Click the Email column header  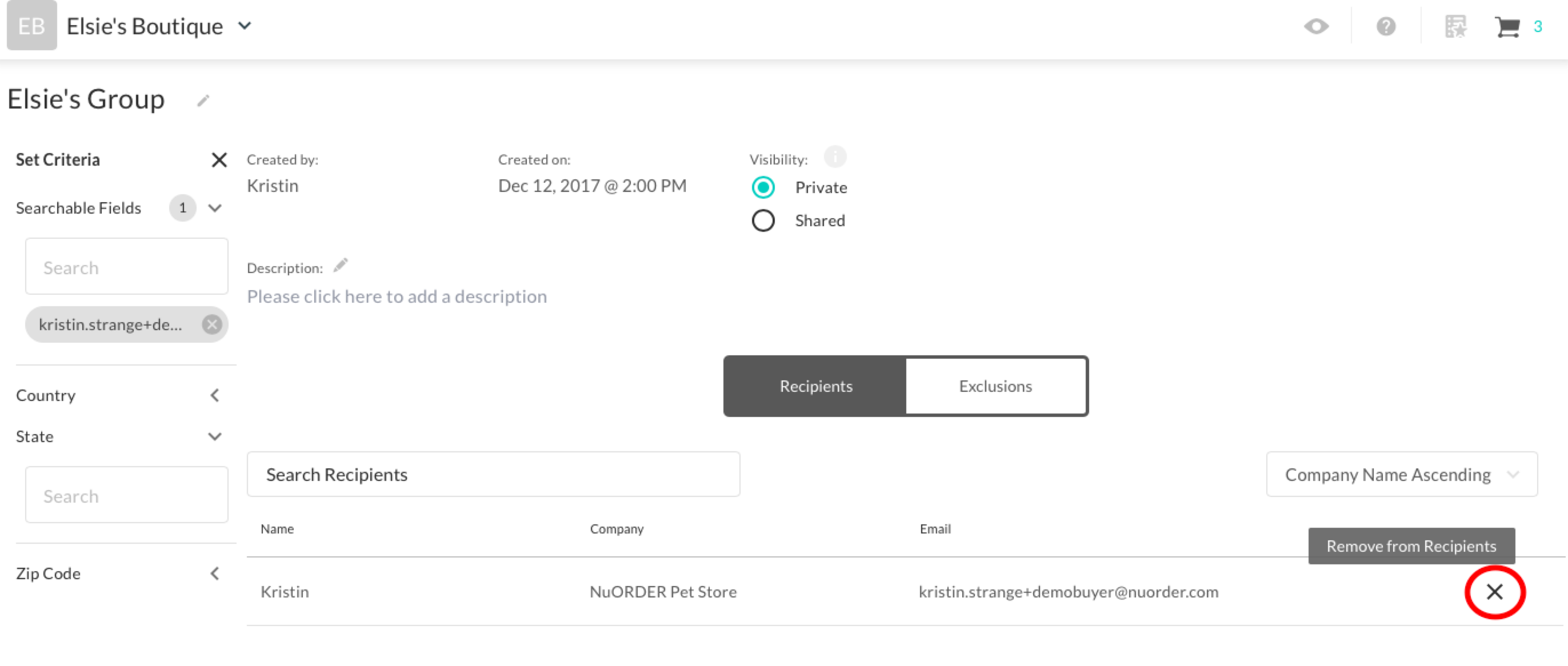[935, 529]
